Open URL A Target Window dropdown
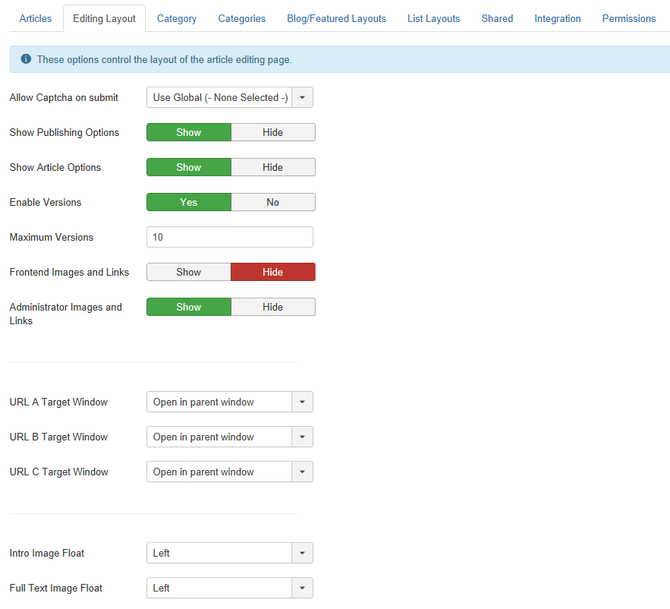The height and width of the screenshot is (609, 670). 230,402
